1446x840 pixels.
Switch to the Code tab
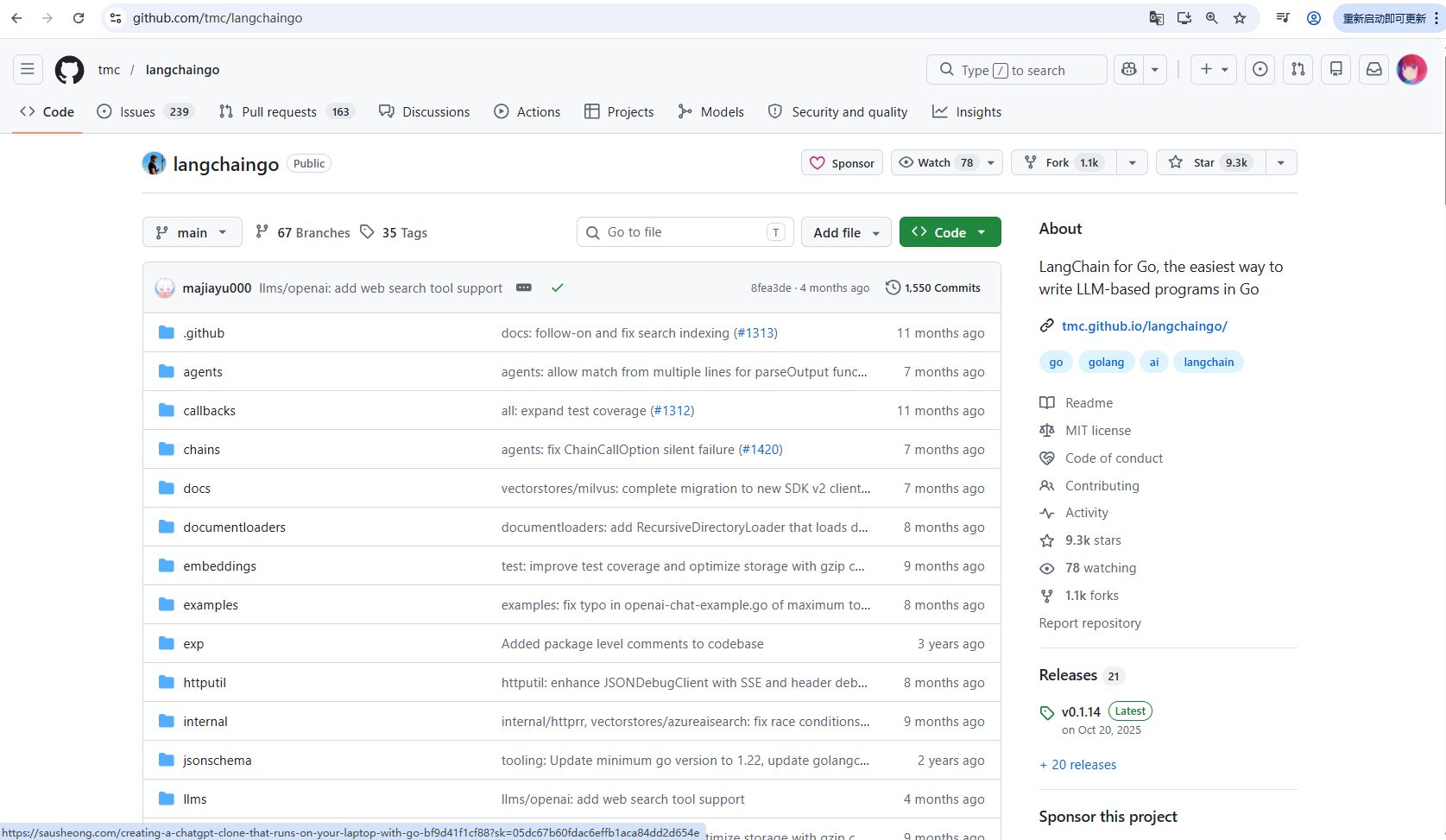tap(47, 112)
